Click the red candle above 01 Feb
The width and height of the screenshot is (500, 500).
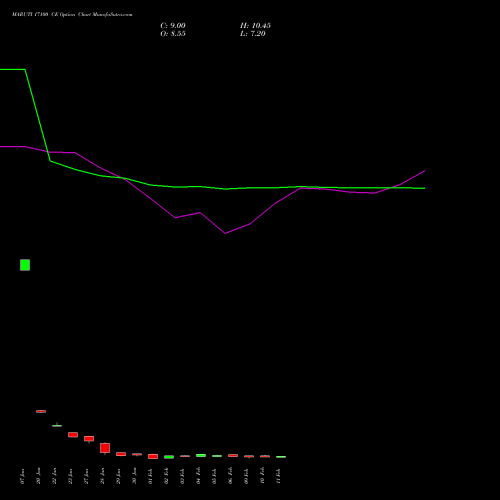coord(153,456)
